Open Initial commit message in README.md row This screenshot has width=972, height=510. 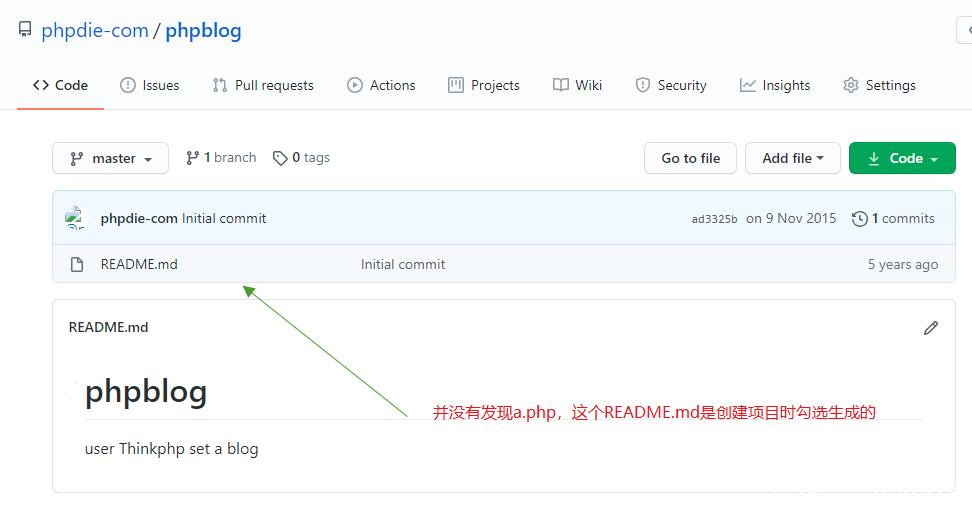pyautogui.click(x=403, y=264)
